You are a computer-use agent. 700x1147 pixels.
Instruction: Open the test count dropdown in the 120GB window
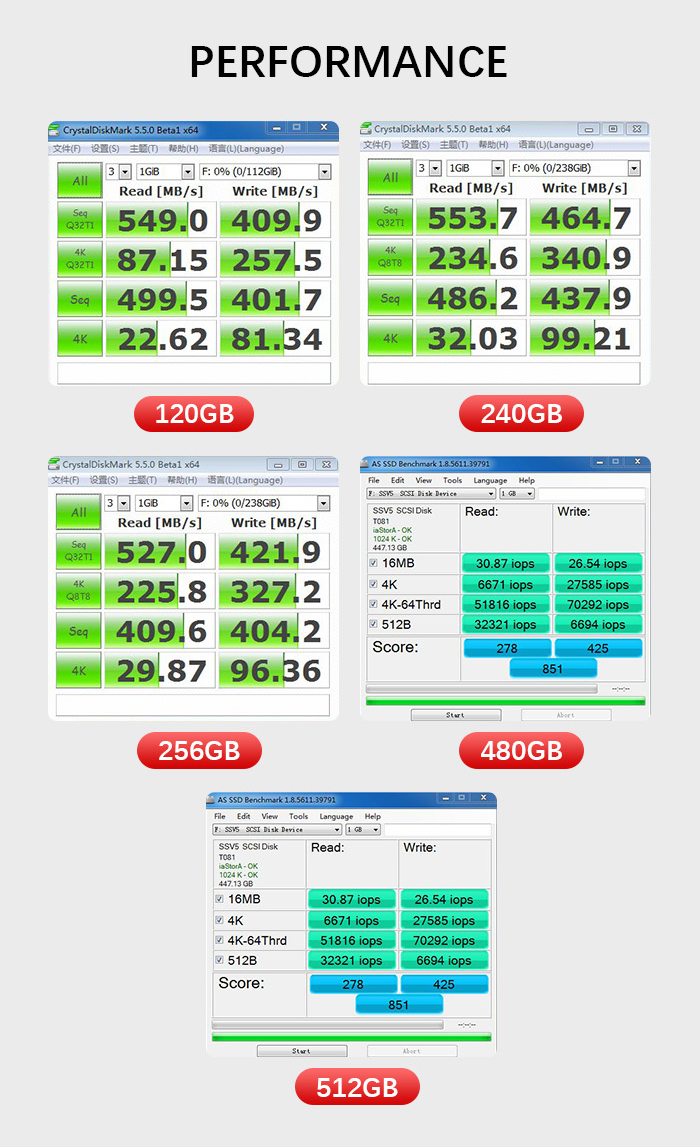coord(125,172)
